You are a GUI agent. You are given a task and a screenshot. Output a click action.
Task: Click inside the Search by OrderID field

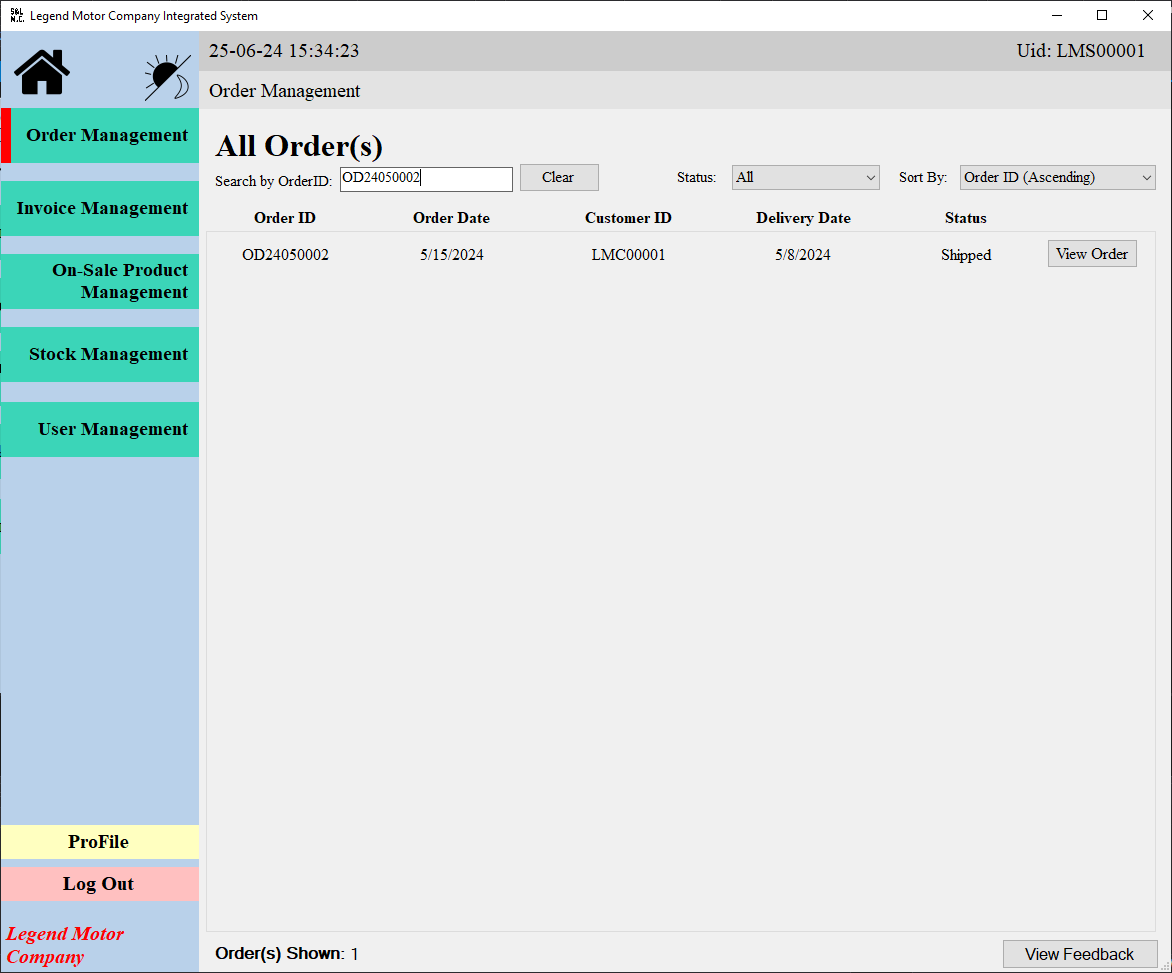click(x=426, y=179)
